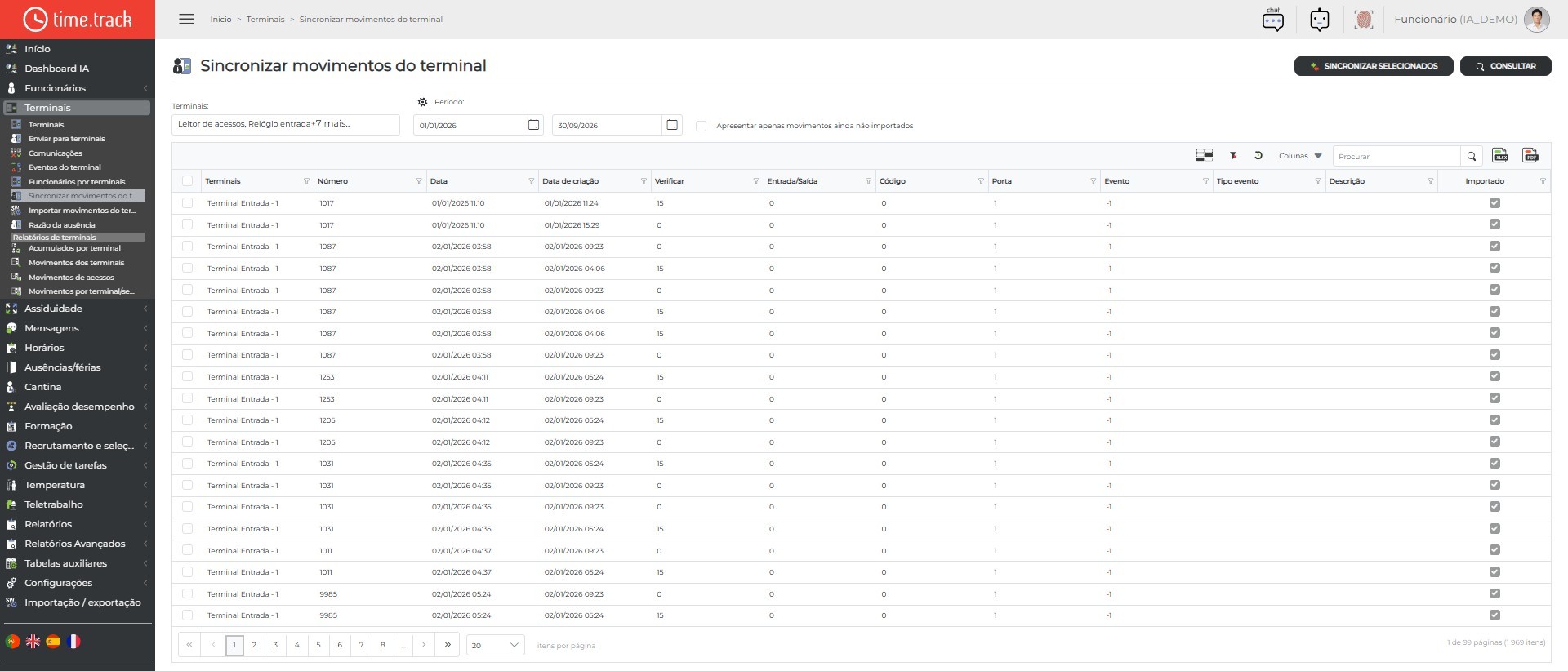Export table to PDF file

(1530, 155)
